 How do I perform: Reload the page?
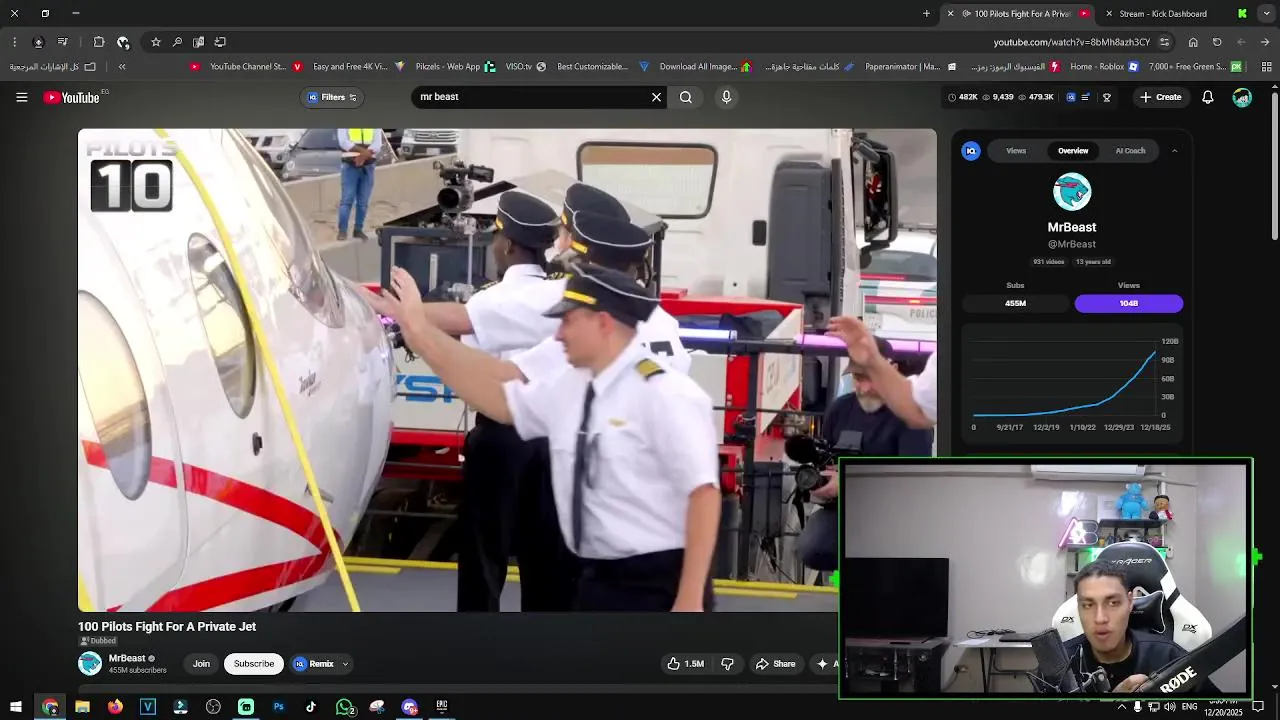pos(1217,42)
